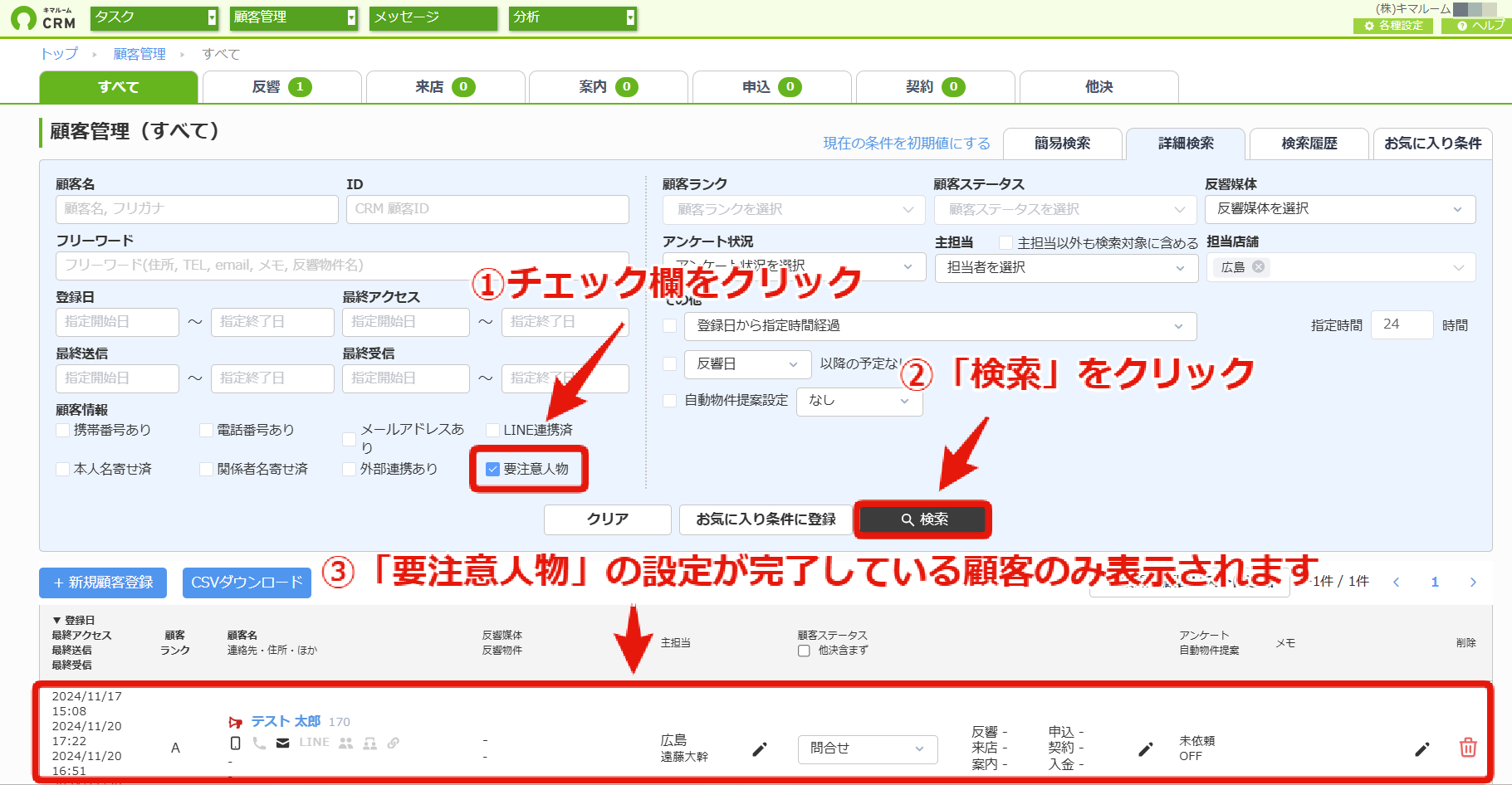Click the telephone handset icon in customer row
The height and width of the screenshot is (785, 1512).
pyautogui.click(x=260, y=743)
